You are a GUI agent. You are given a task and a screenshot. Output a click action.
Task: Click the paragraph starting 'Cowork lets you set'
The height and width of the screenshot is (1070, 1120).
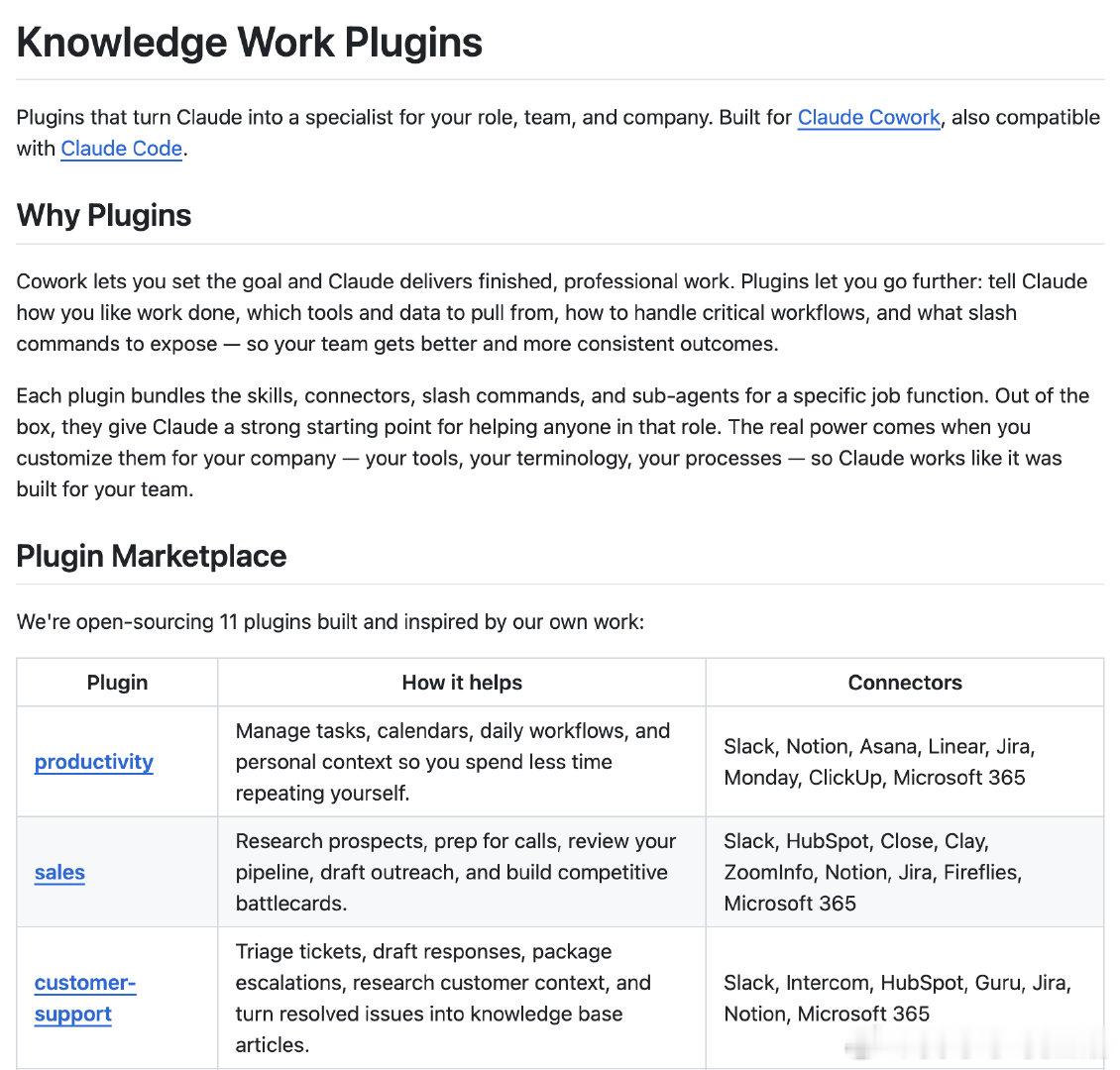(552, 313)
